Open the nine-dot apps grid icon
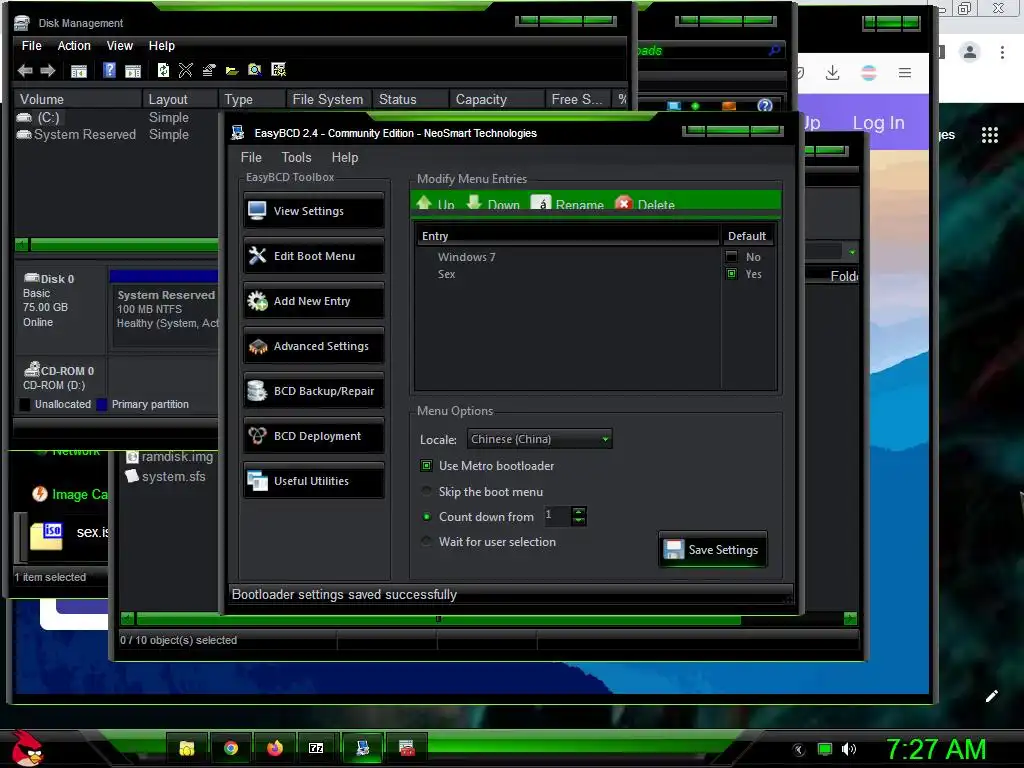Image resolution: width=1024 pixels, height=768 pixels. click(x=989, y=135)
